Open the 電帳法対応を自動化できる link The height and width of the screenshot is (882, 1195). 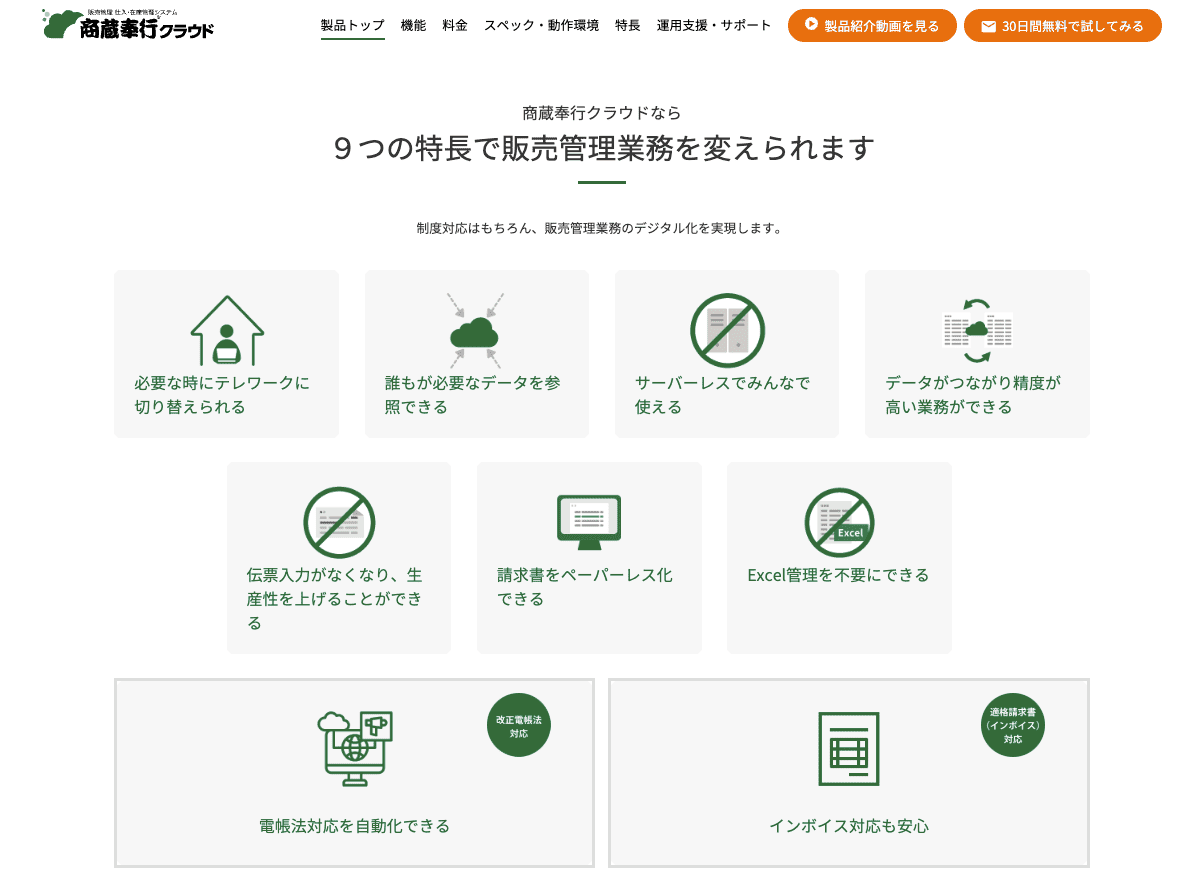pos(354,773)
